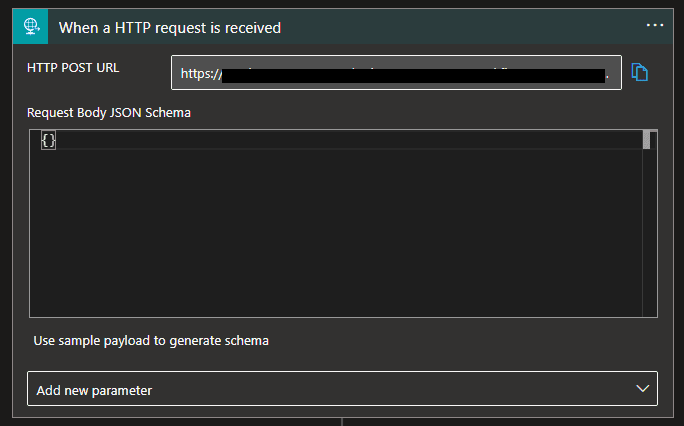Click "Use sample payload to generate schema"
684x426 pixels.
[x=151, y=341]
